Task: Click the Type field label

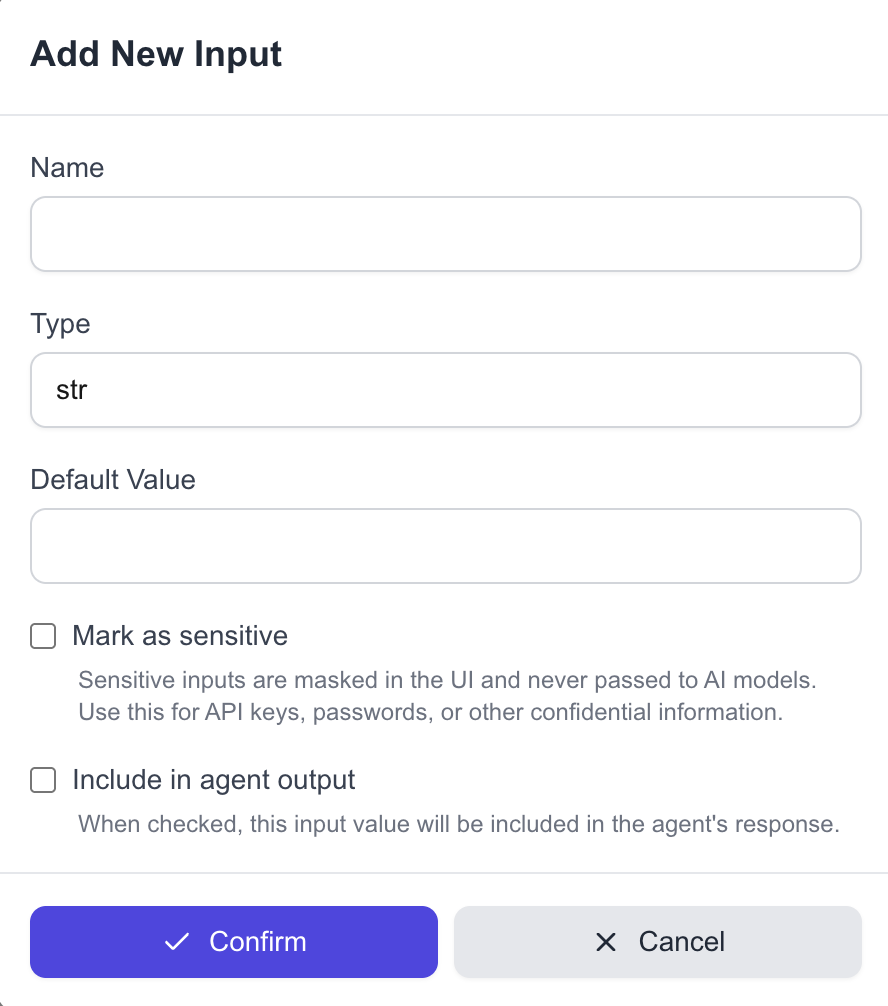Action: 60,324
